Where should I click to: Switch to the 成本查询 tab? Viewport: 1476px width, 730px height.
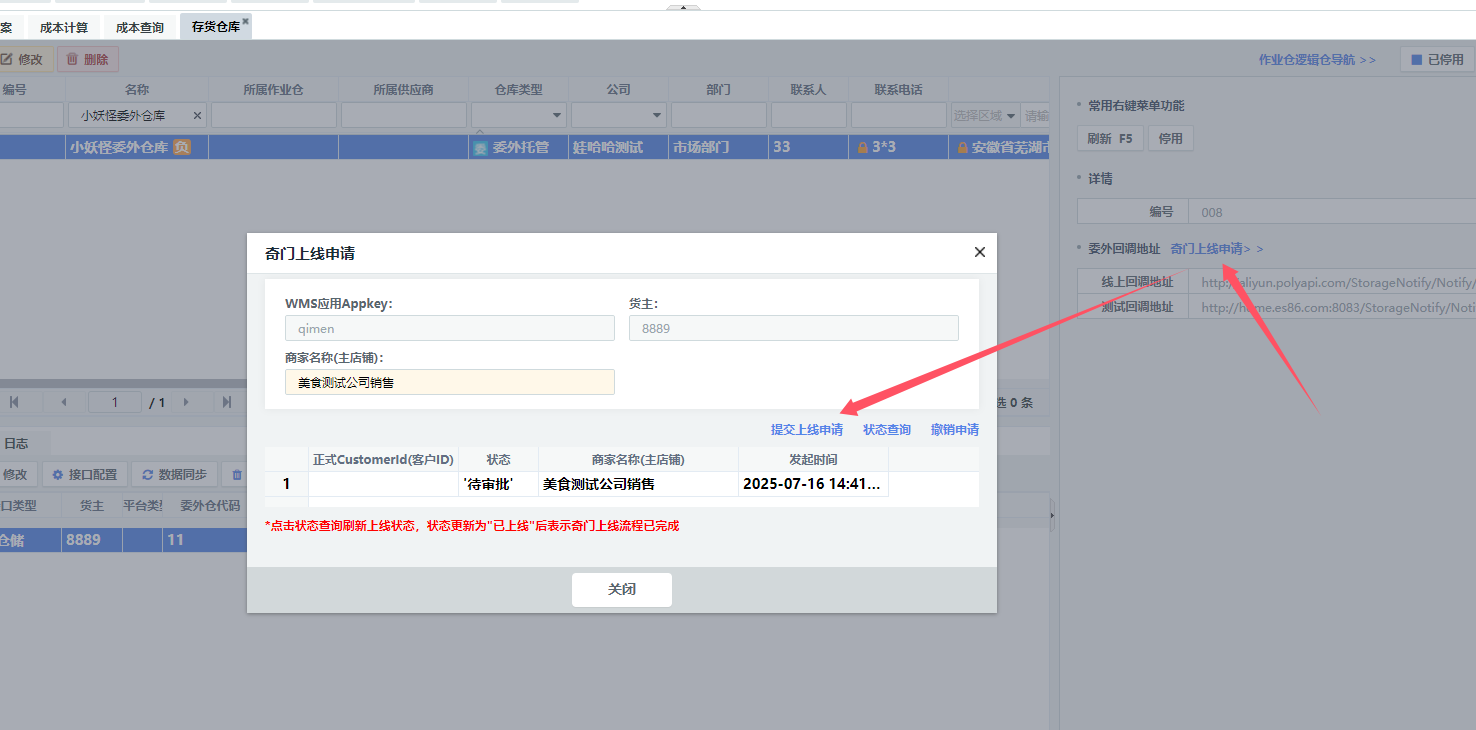pos(140,28)
